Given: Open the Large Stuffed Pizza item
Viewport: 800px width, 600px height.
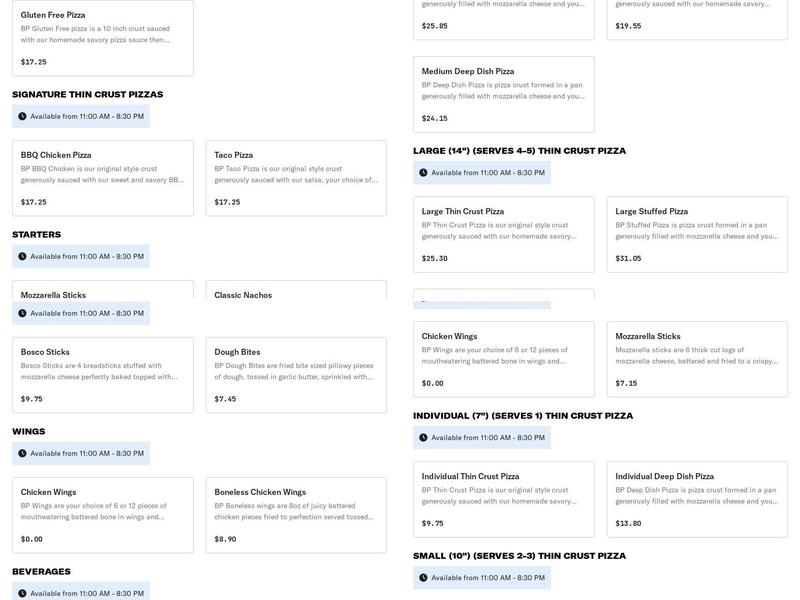Looking at the screenshot, I should click(697, 234).
